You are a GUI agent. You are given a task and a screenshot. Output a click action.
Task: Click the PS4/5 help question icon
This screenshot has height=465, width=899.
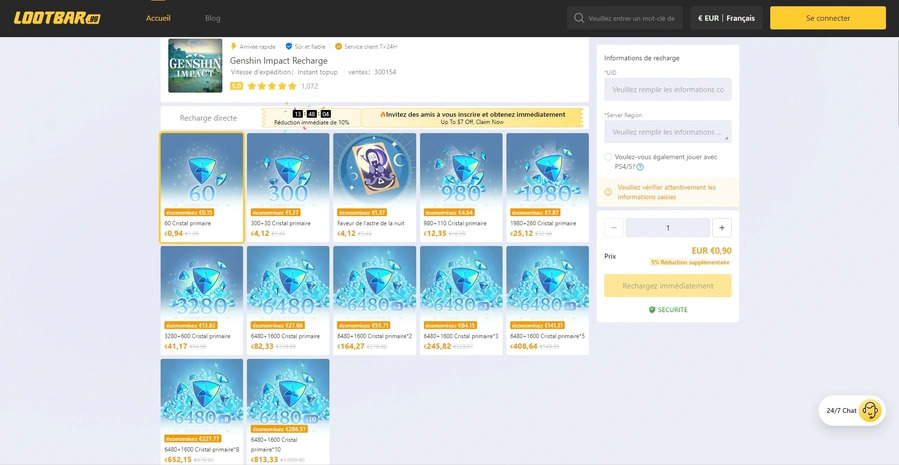click(x=640, y=167)
